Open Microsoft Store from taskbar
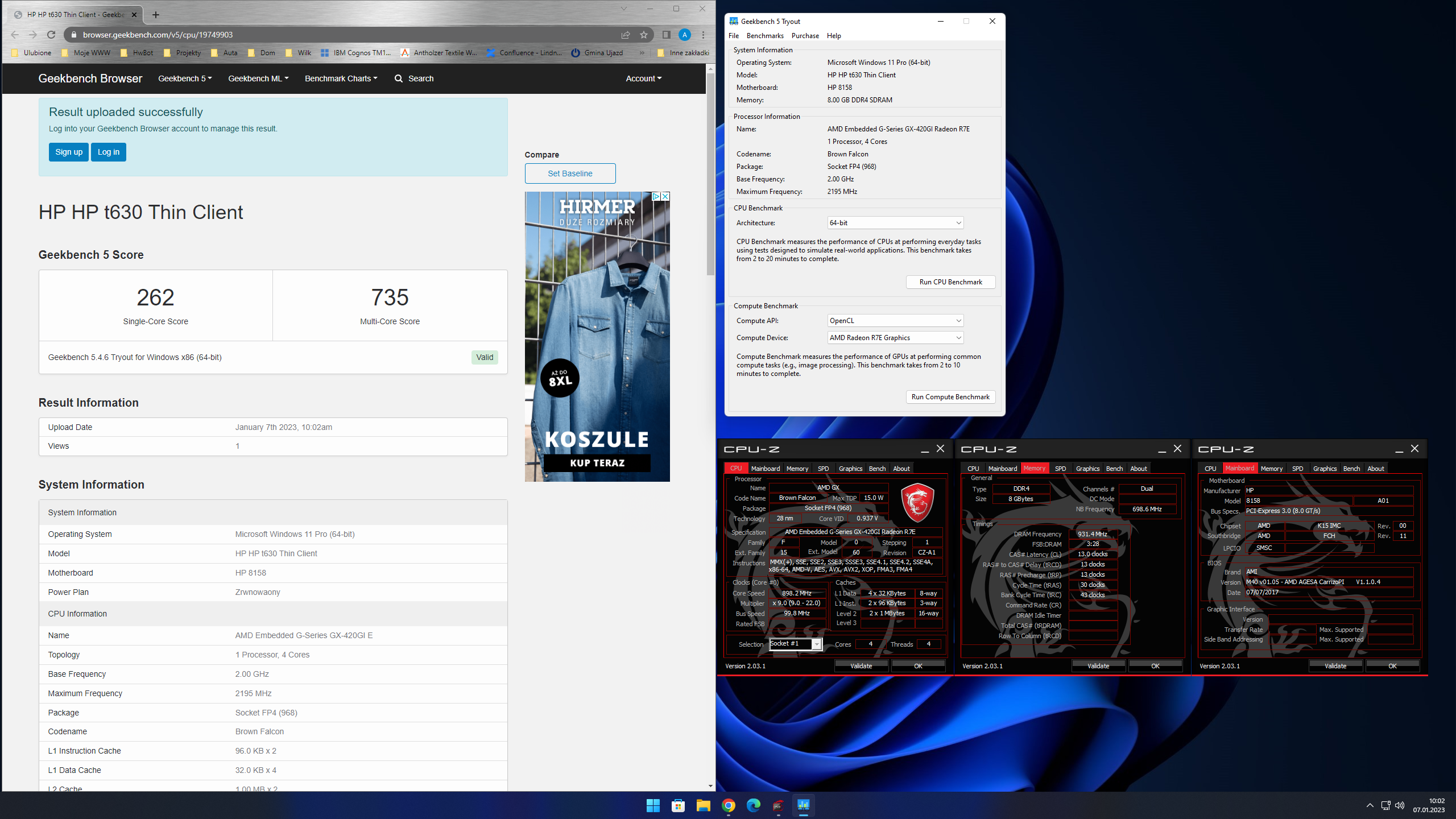The height and width of the screenshot is (819, 1456). (678, 805)
